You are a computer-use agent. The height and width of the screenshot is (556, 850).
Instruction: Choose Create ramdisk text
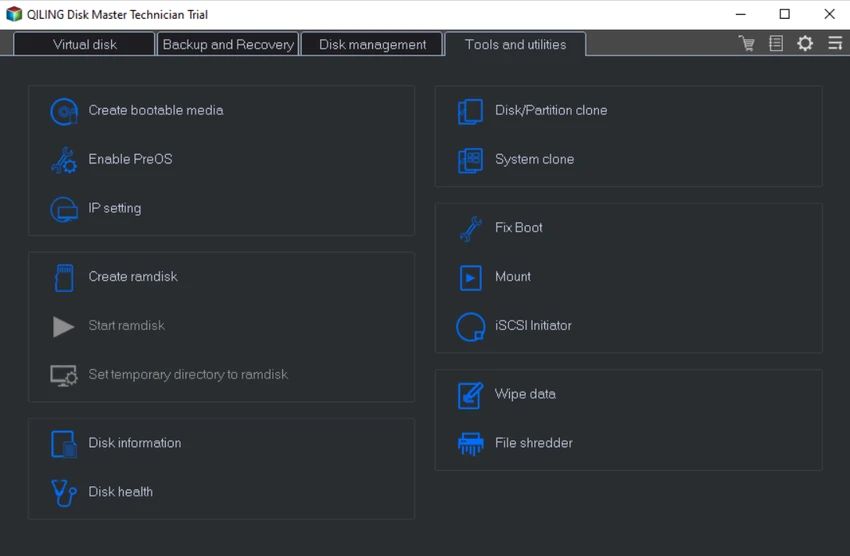(133, 276)
